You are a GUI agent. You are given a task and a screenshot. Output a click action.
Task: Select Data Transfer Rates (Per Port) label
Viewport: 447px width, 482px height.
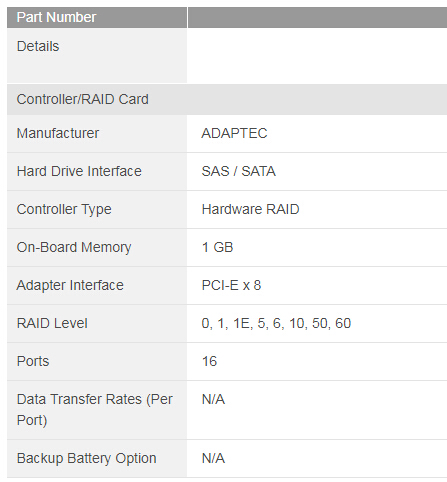(x=95, y=410)
